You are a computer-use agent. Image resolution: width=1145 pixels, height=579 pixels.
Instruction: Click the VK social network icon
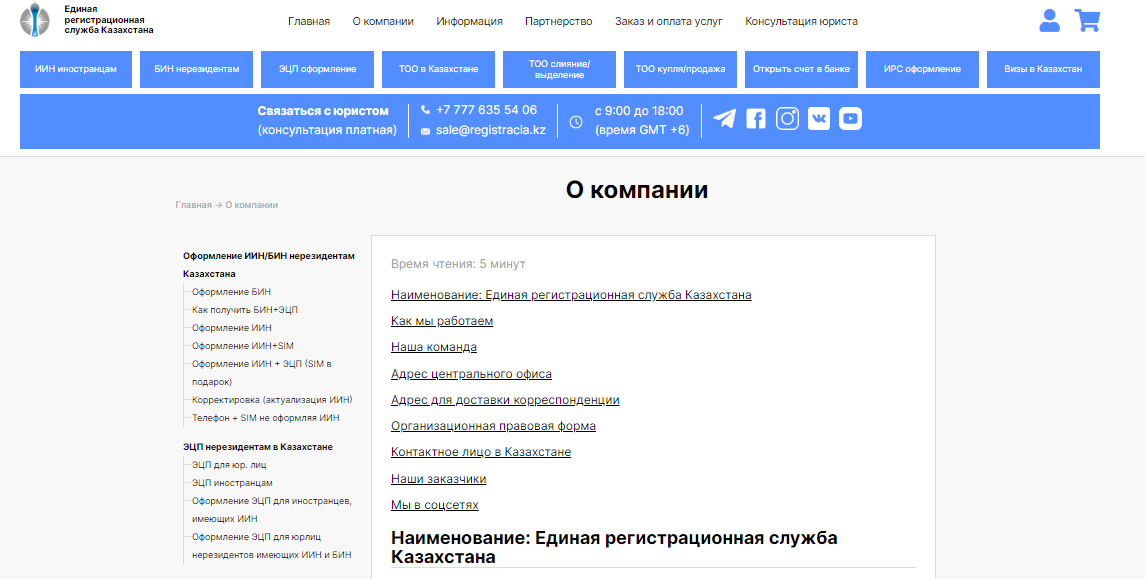click(819, 119)
